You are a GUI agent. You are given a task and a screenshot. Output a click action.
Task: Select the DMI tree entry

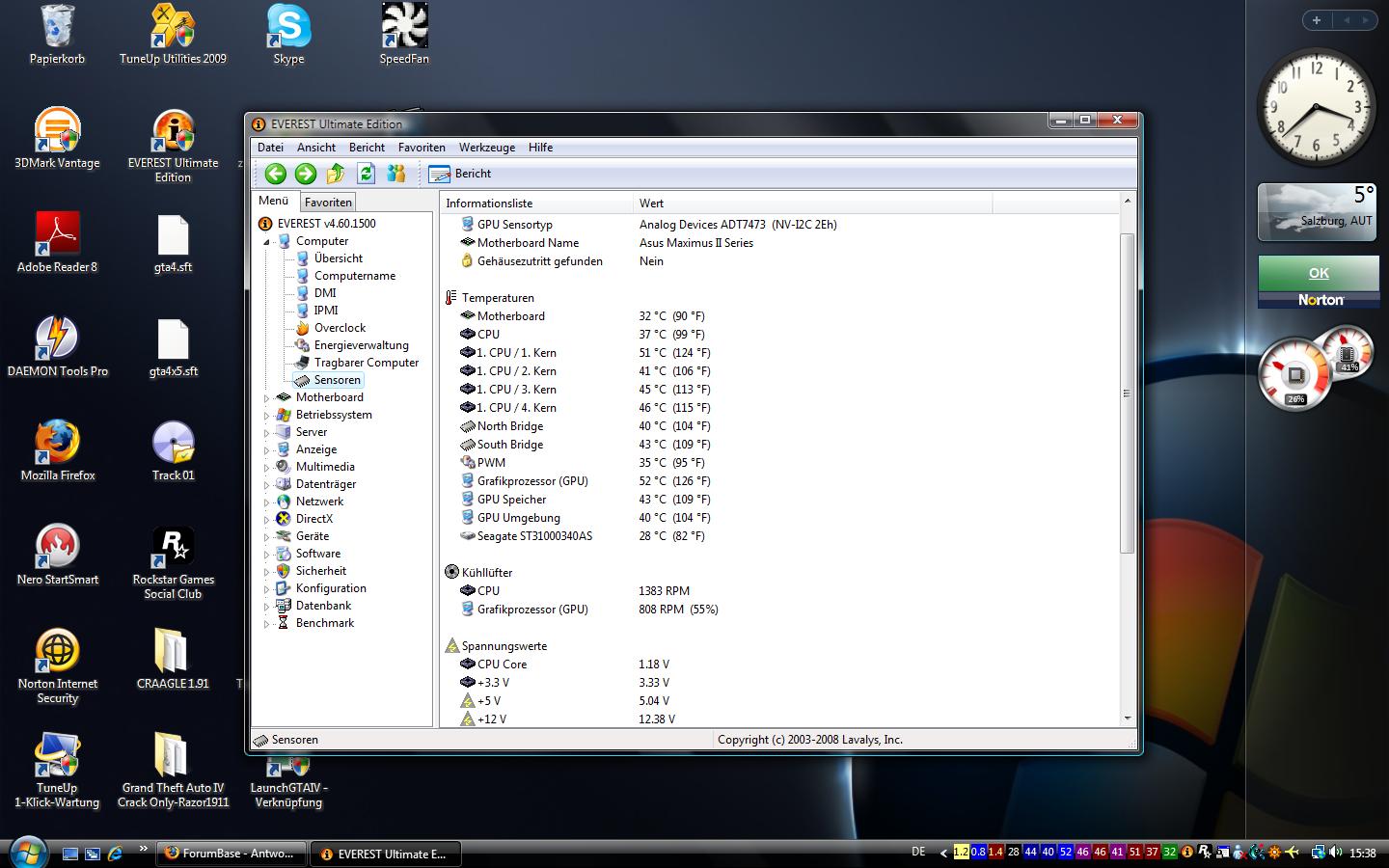pyautogui.click(x=325, y=293)
